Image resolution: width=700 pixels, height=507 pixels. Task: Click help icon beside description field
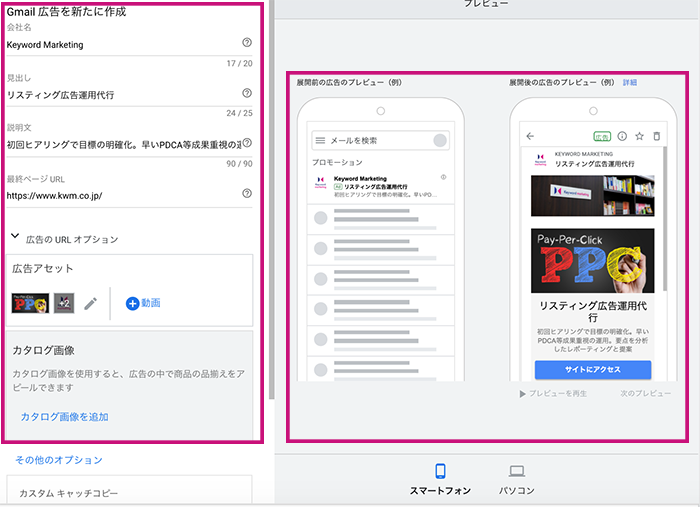point(247,143)
